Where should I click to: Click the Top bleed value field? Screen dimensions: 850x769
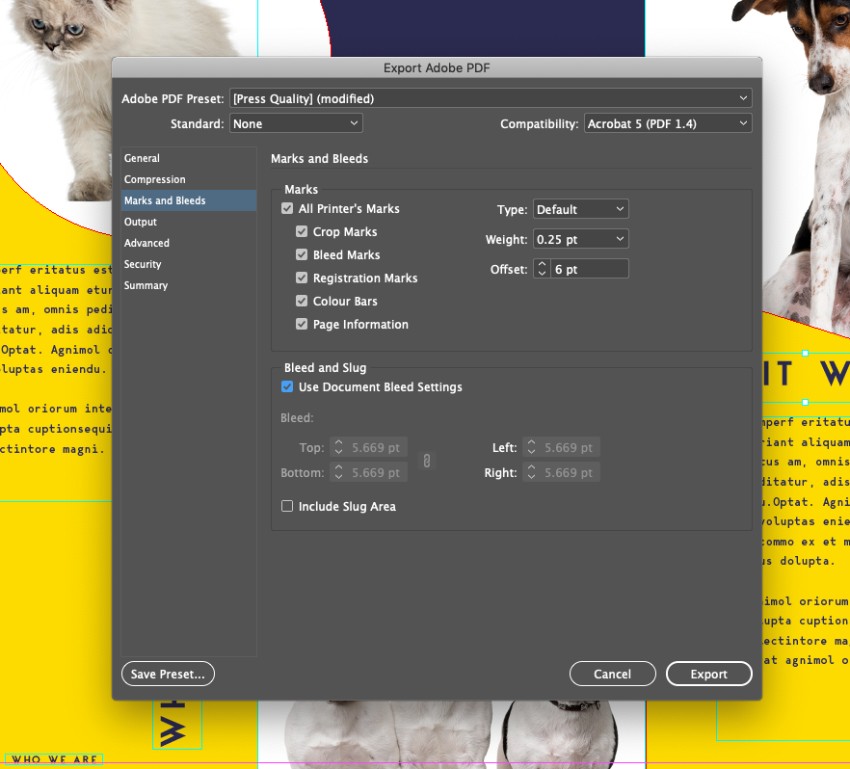point(376,447)
